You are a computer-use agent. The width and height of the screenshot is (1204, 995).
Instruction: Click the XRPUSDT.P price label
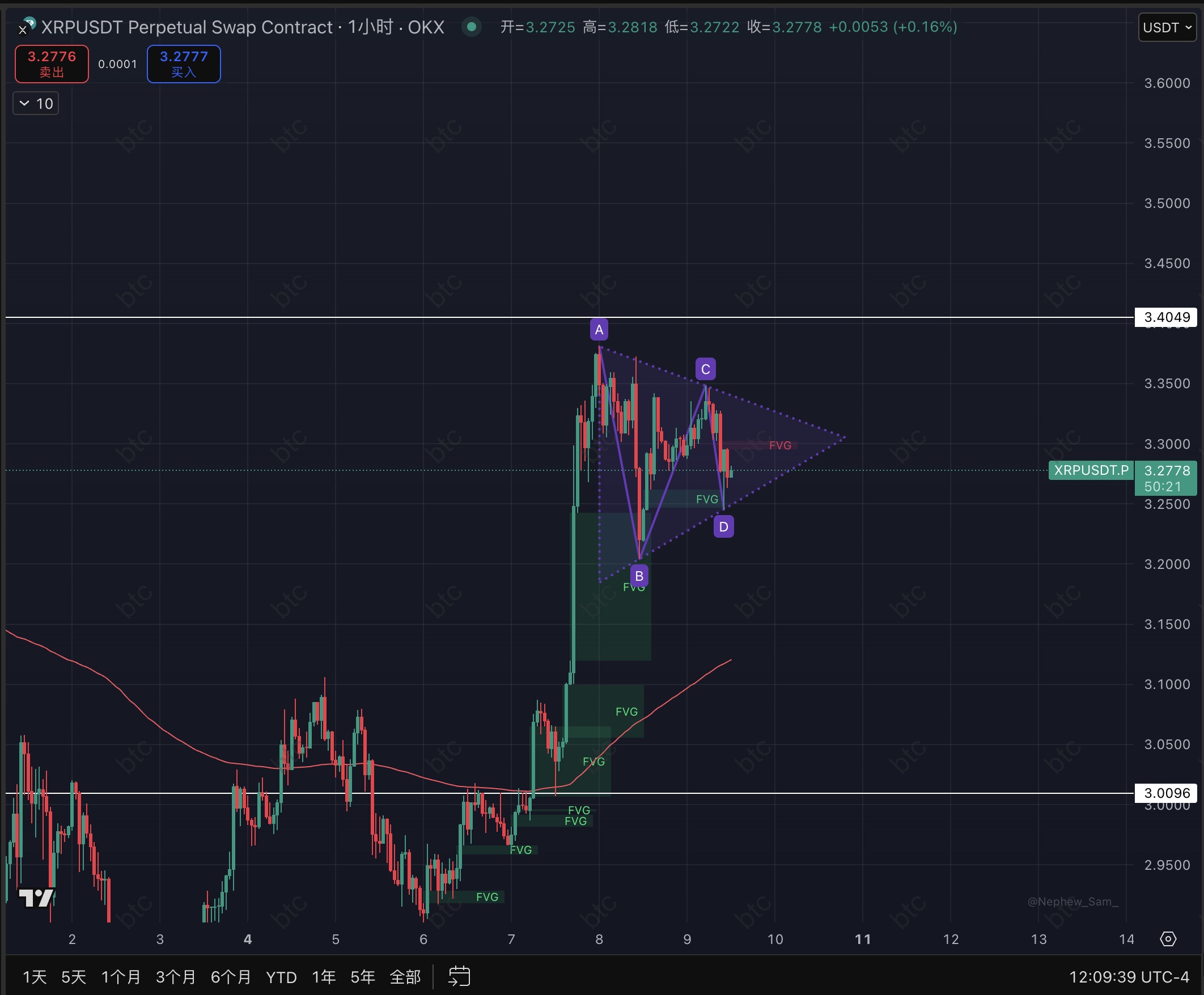pyautogui.click(x=1091, y=470)
